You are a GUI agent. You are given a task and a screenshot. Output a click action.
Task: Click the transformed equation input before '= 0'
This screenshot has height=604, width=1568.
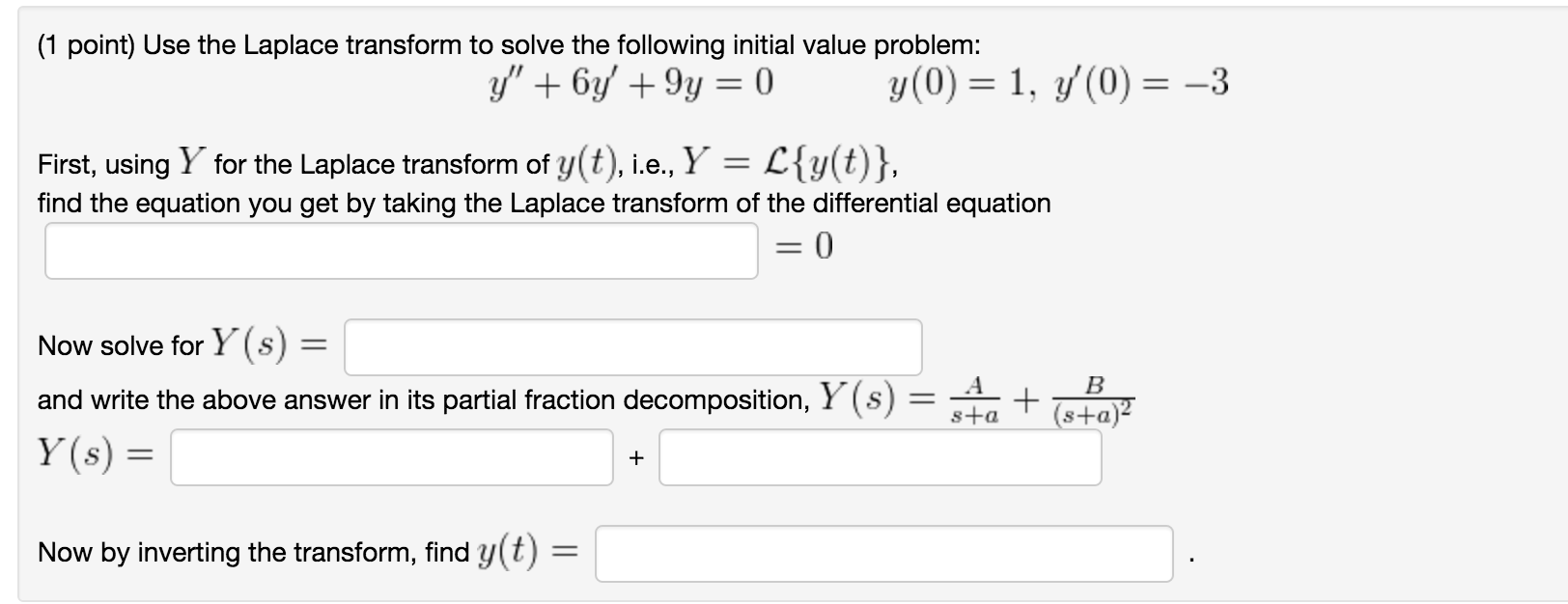pyautogui.click(x=402, y=251)
